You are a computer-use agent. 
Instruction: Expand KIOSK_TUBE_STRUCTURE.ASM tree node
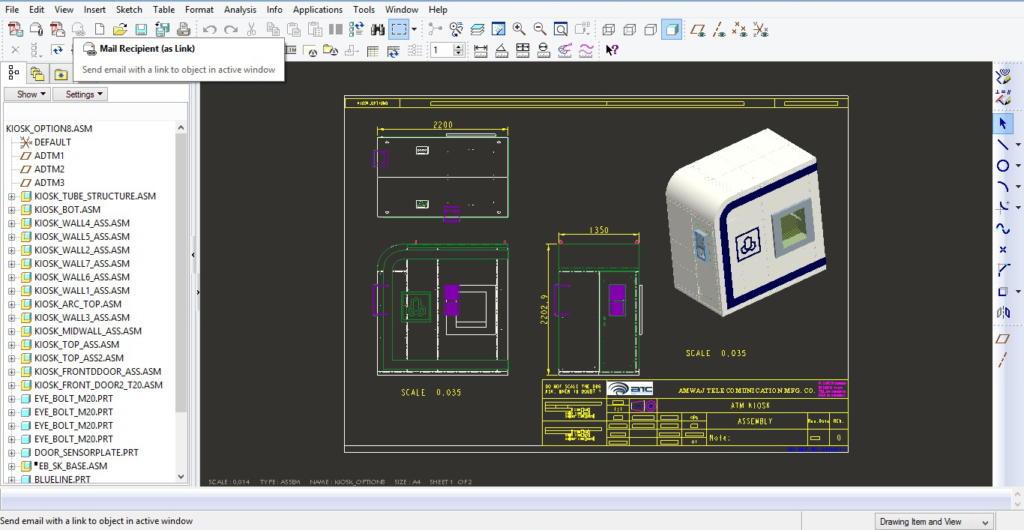[12, 196]
